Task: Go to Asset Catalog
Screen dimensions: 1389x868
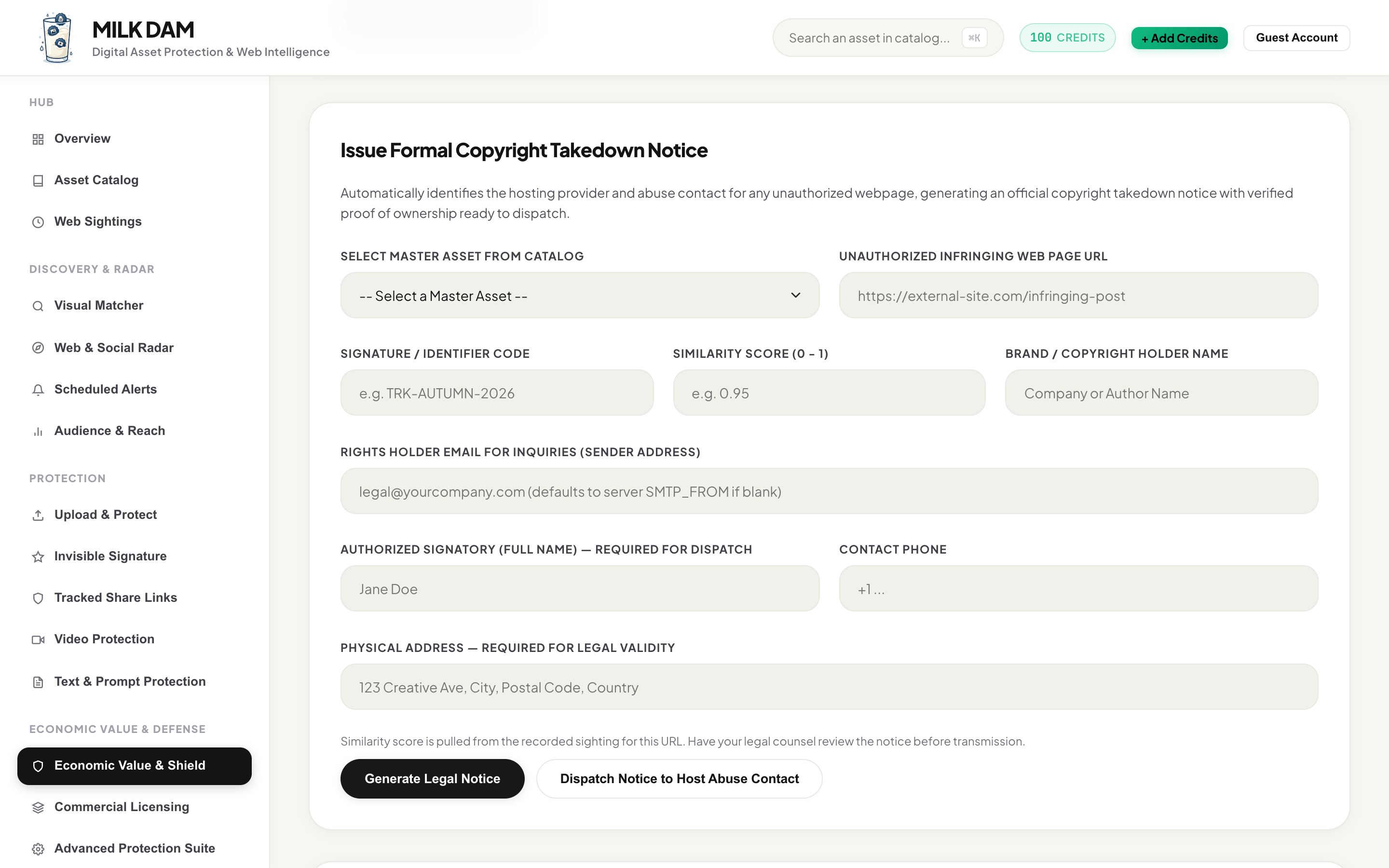Action: click(134, 180)
